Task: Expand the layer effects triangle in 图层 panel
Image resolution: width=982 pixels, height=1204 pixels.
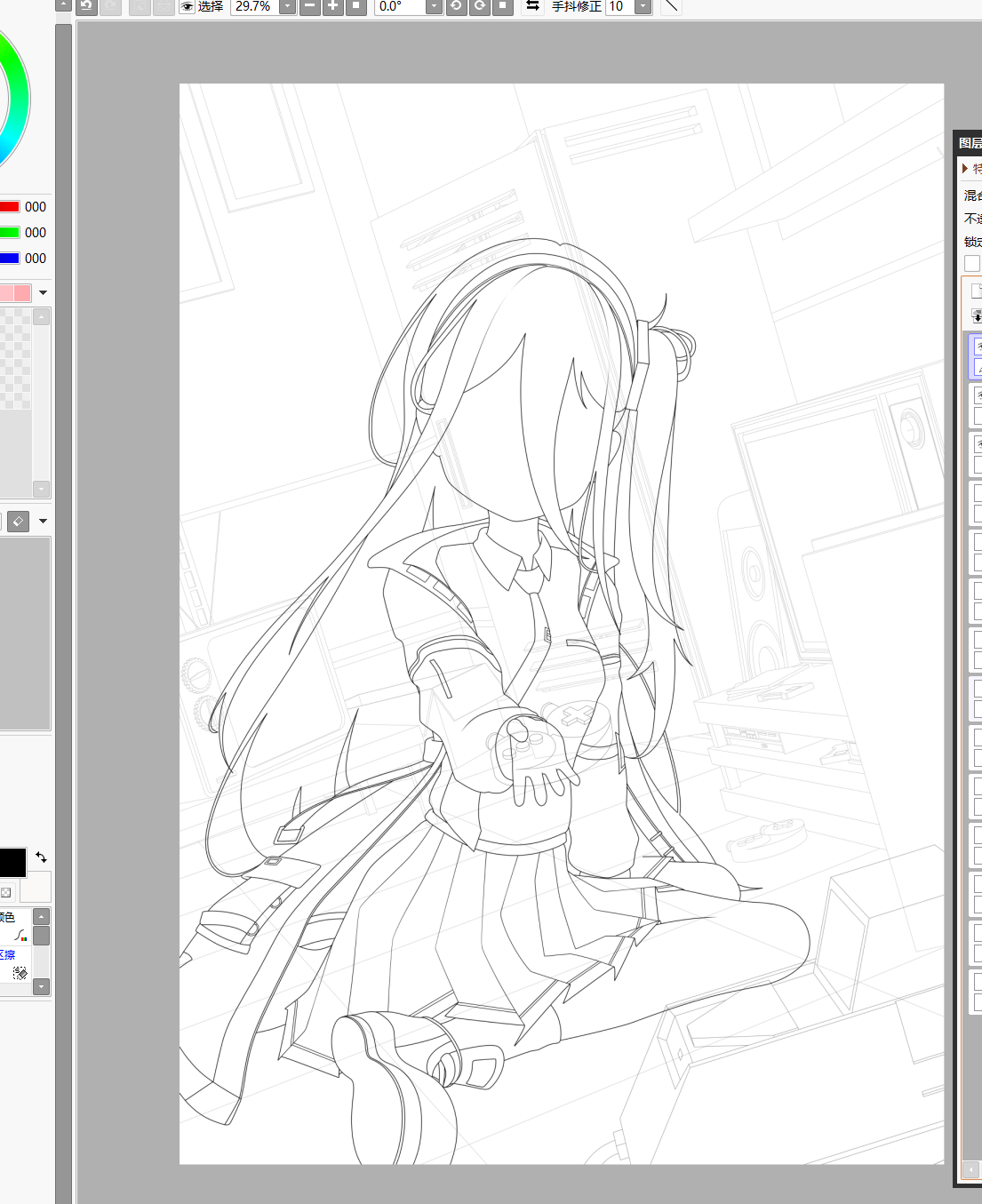Action: pos(965,168)
